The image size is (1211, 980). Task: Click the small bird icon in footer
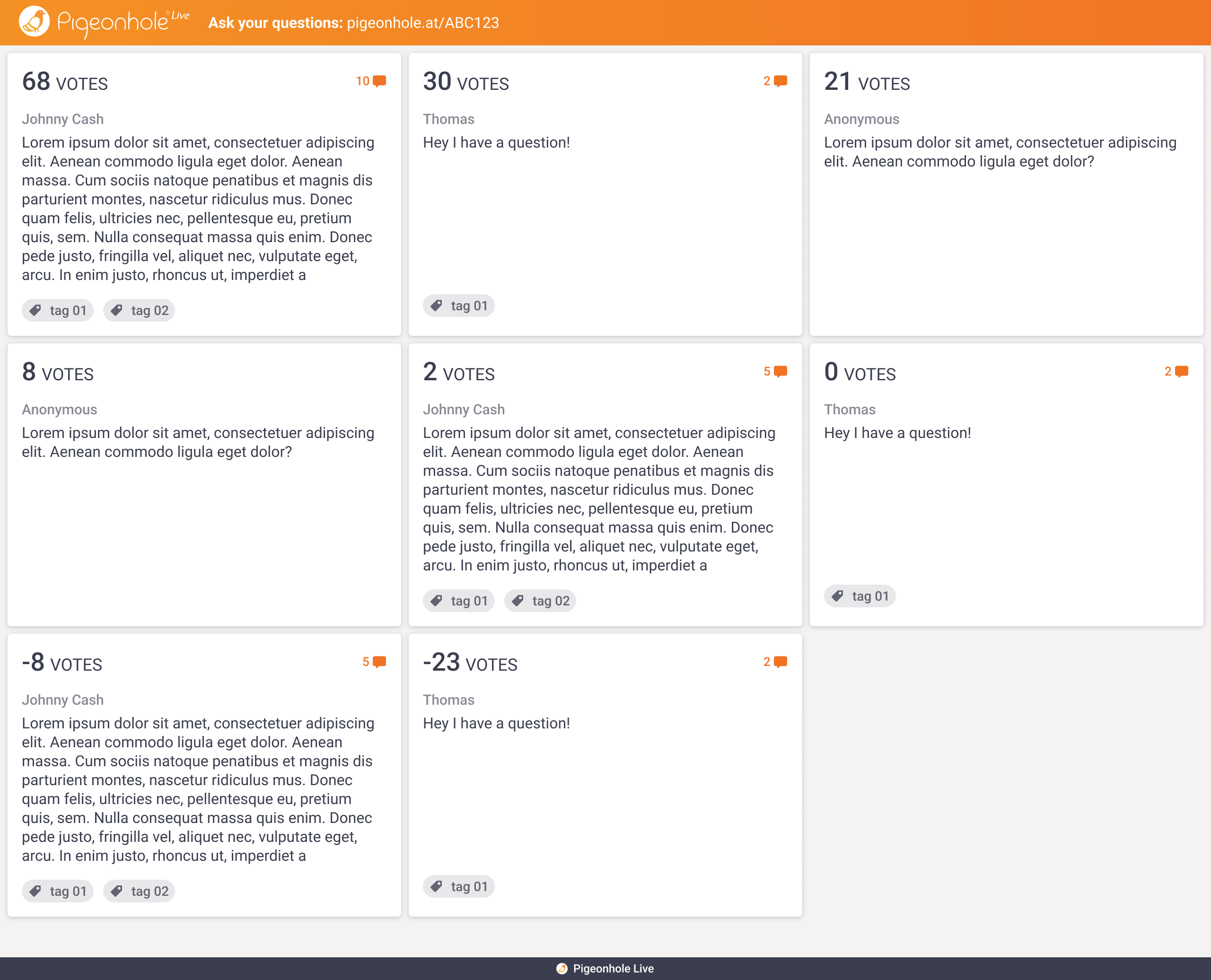[562, 969]
